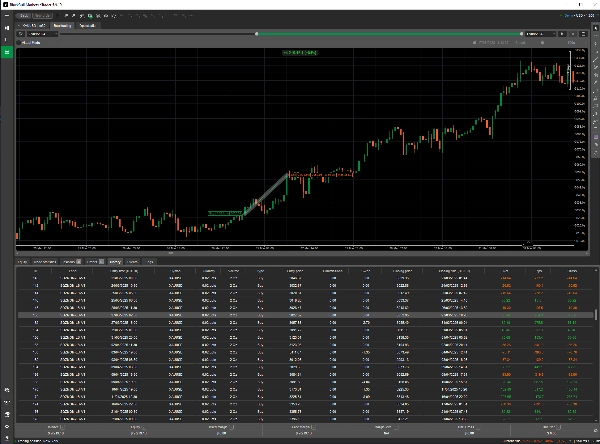Viewport: 600px width, 444px height.
Task: Click the lowest icon in the left sidebar
Action: 7,438
